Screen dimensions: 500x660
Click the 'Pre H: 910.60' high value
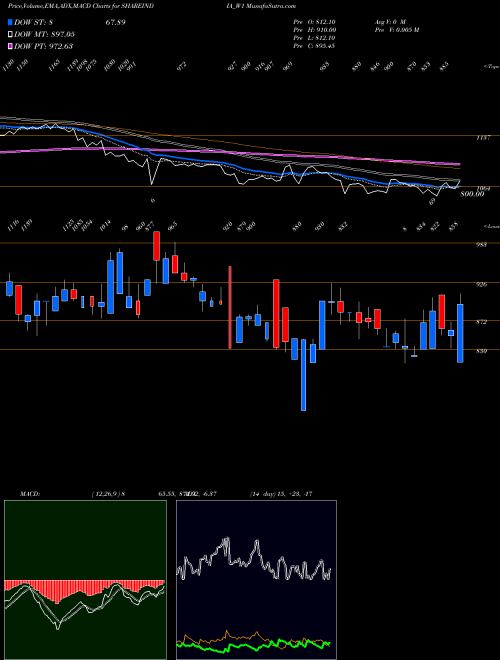point(314,30)
